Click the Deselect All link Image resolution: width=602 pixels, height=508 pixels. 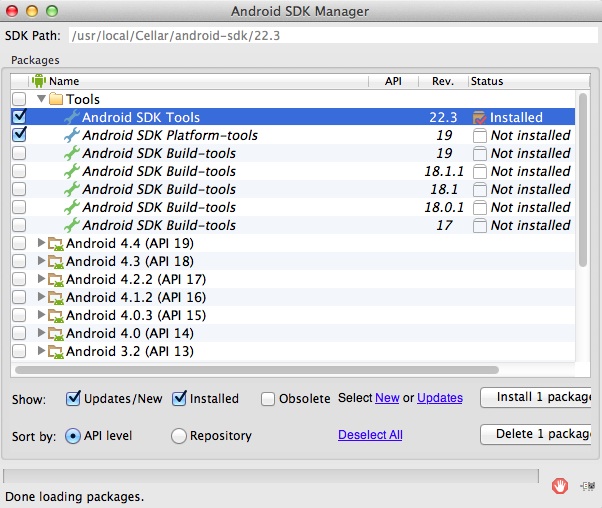[x=370, y=435]
